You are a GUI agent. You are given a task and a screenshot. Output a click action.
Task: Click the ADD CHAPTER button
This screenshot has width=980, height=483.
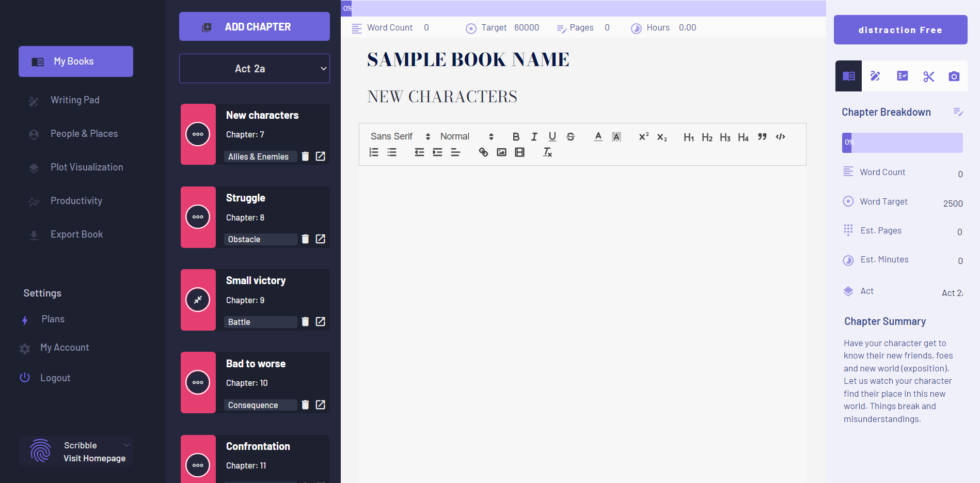pyautogui.click(x=254, y=27)
